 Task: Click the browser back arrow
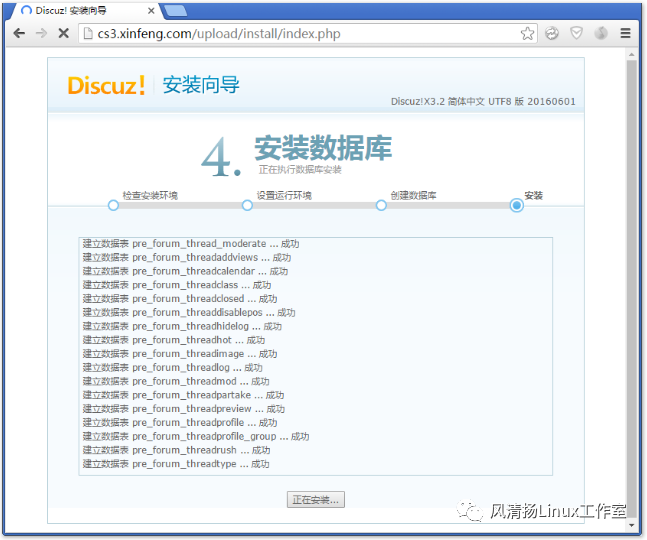point(19,33)
